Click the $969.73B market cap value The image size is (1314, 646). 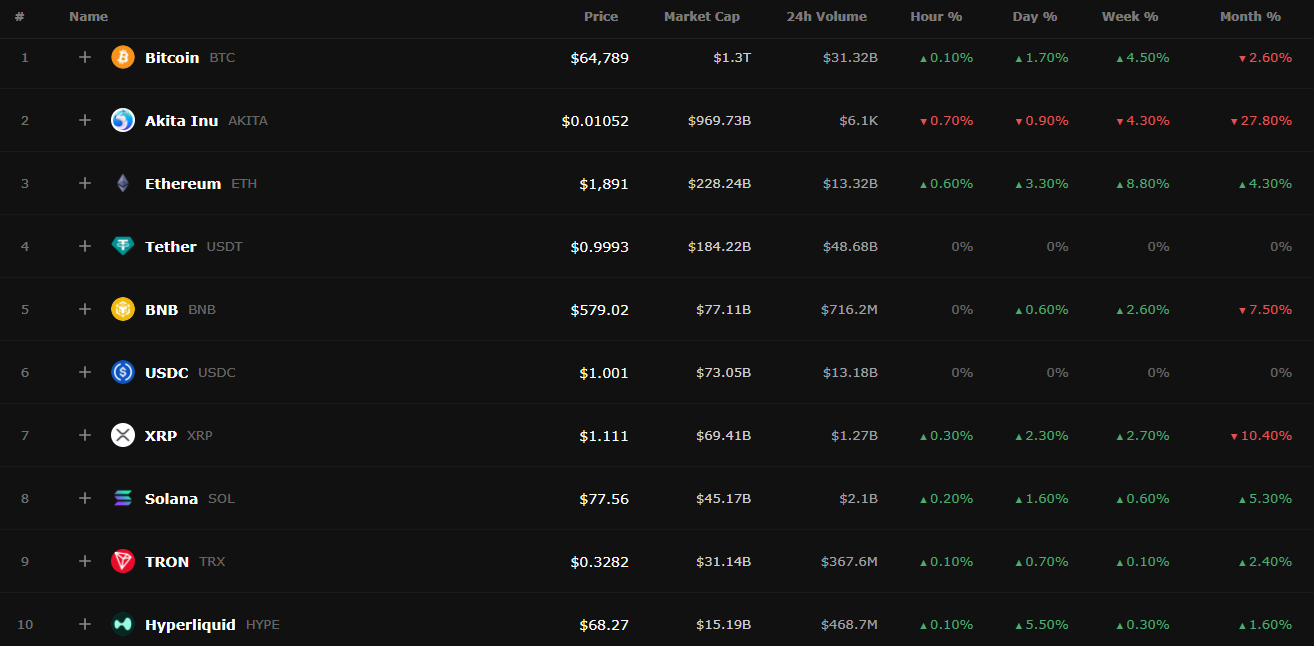click(720, 121)
